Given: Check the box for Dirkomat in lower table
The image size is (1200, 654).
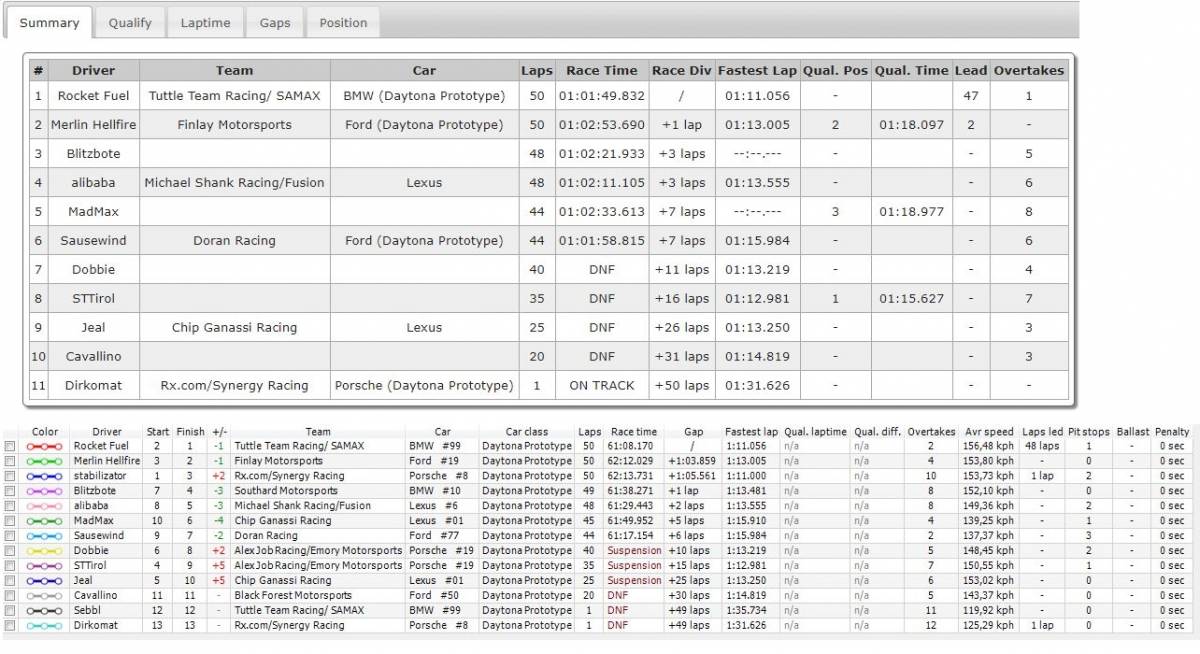Looking at the screenshot, I should 10,626.
